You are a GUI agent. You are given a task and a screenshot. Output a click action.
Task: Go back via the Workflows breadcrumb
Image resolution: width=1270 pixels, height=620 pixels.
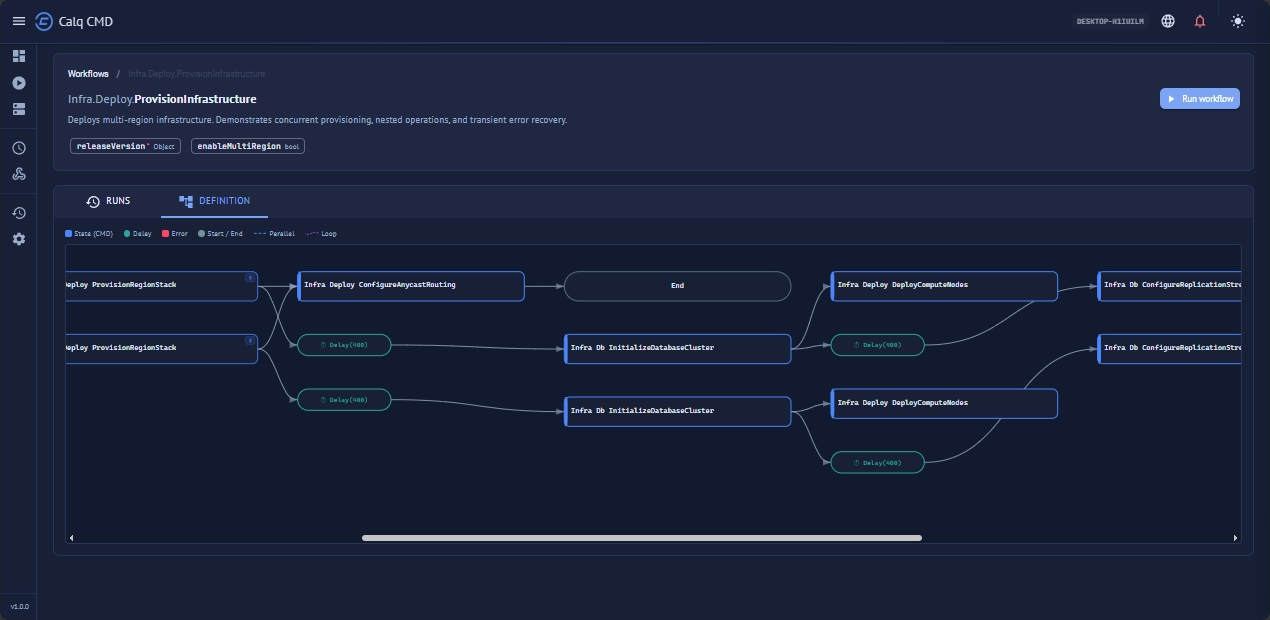(88, 74)
